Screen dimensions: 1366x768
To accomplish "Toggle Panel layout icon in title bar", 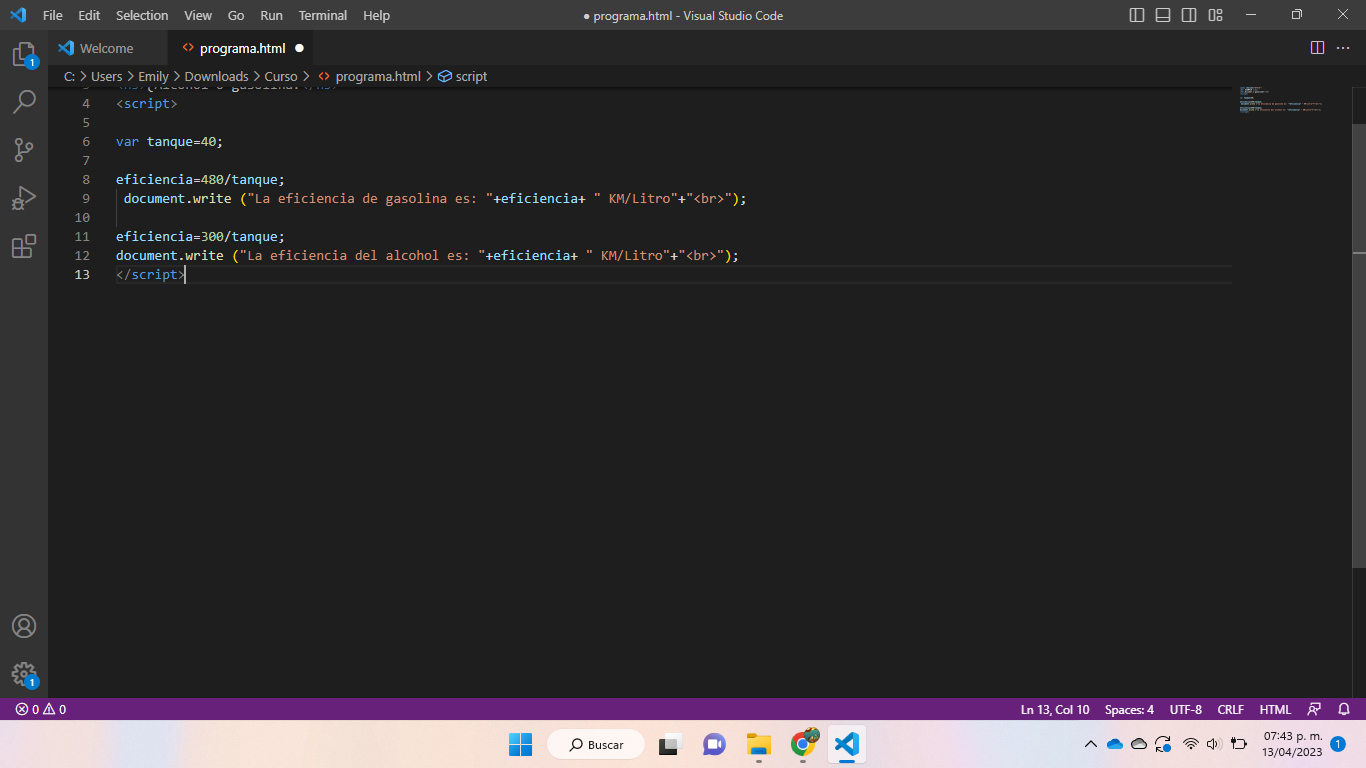I will [1163, 15].
